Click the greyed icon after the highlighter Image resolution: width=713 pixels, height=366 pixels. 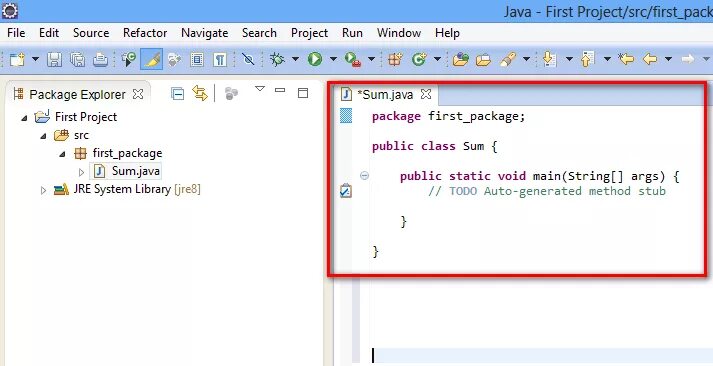(x=175, y=60)
